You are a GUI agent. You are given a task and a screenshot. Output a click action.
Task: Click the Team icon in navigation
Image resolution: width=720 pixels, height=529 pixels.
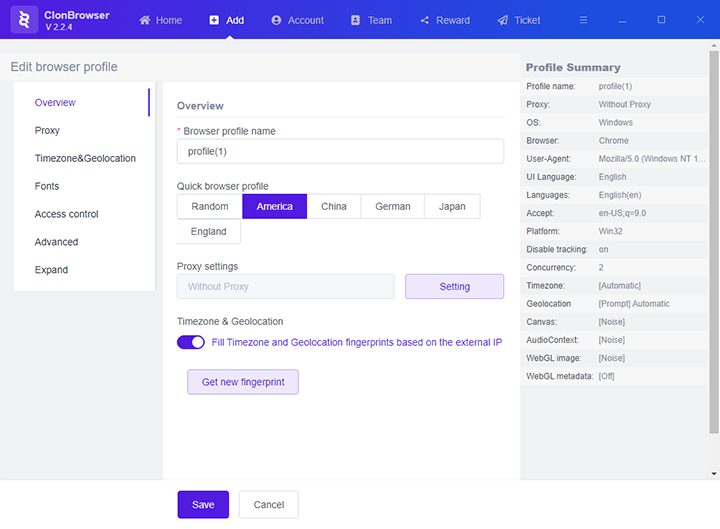355,20
